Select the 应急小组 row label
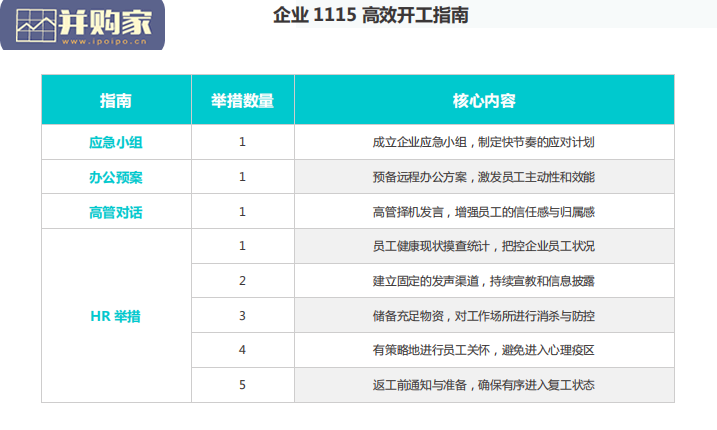The height and width of the screenshot is (430, 717). pos(116,142)
